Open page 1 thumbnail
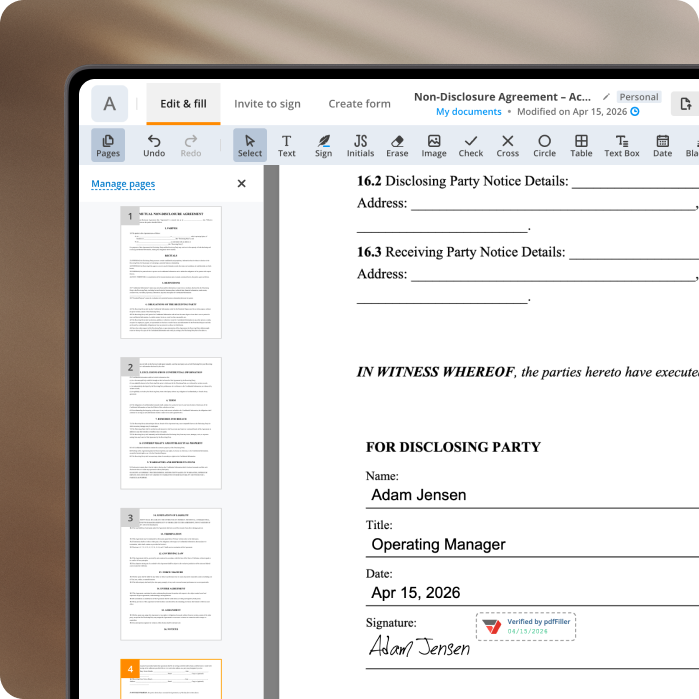 pyautogui.click(x=171, y=272)
